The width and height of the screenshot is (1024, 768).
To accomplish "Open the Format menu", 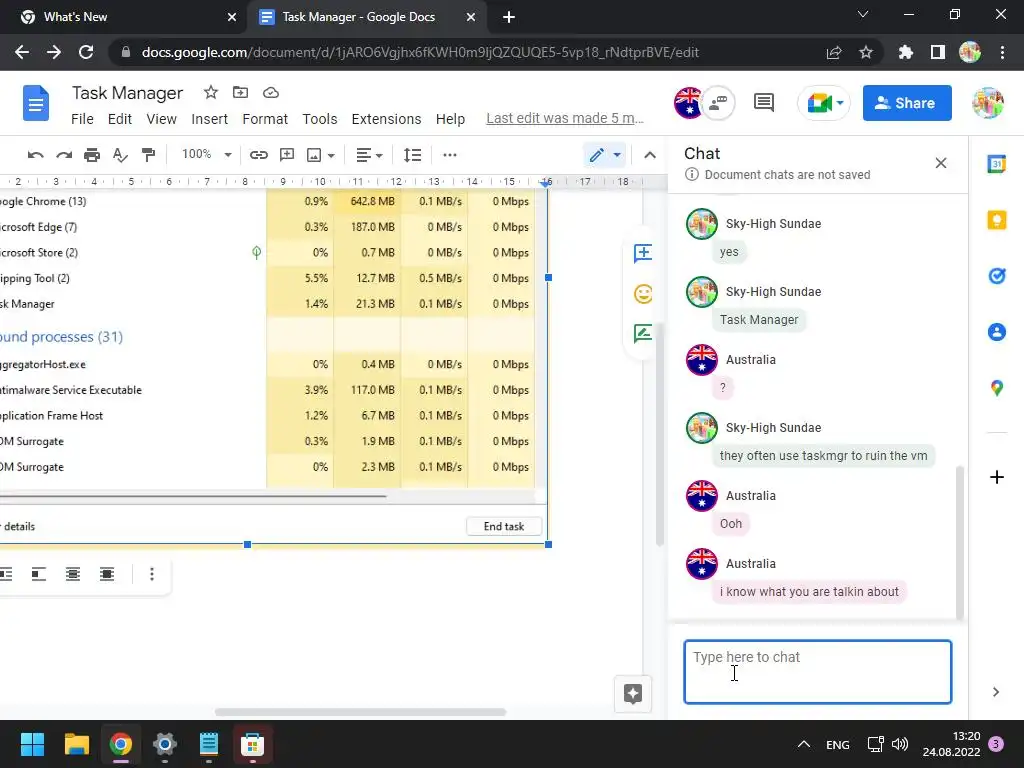I will tap(265, 119).
